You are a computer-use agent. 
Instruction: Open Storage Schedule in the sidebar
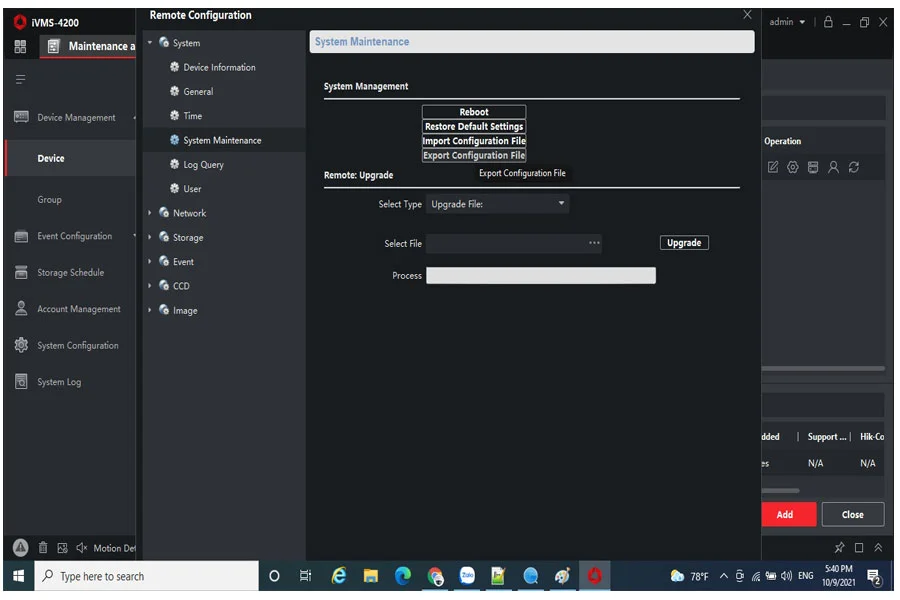pyautogui.click(x=71, y=273)
